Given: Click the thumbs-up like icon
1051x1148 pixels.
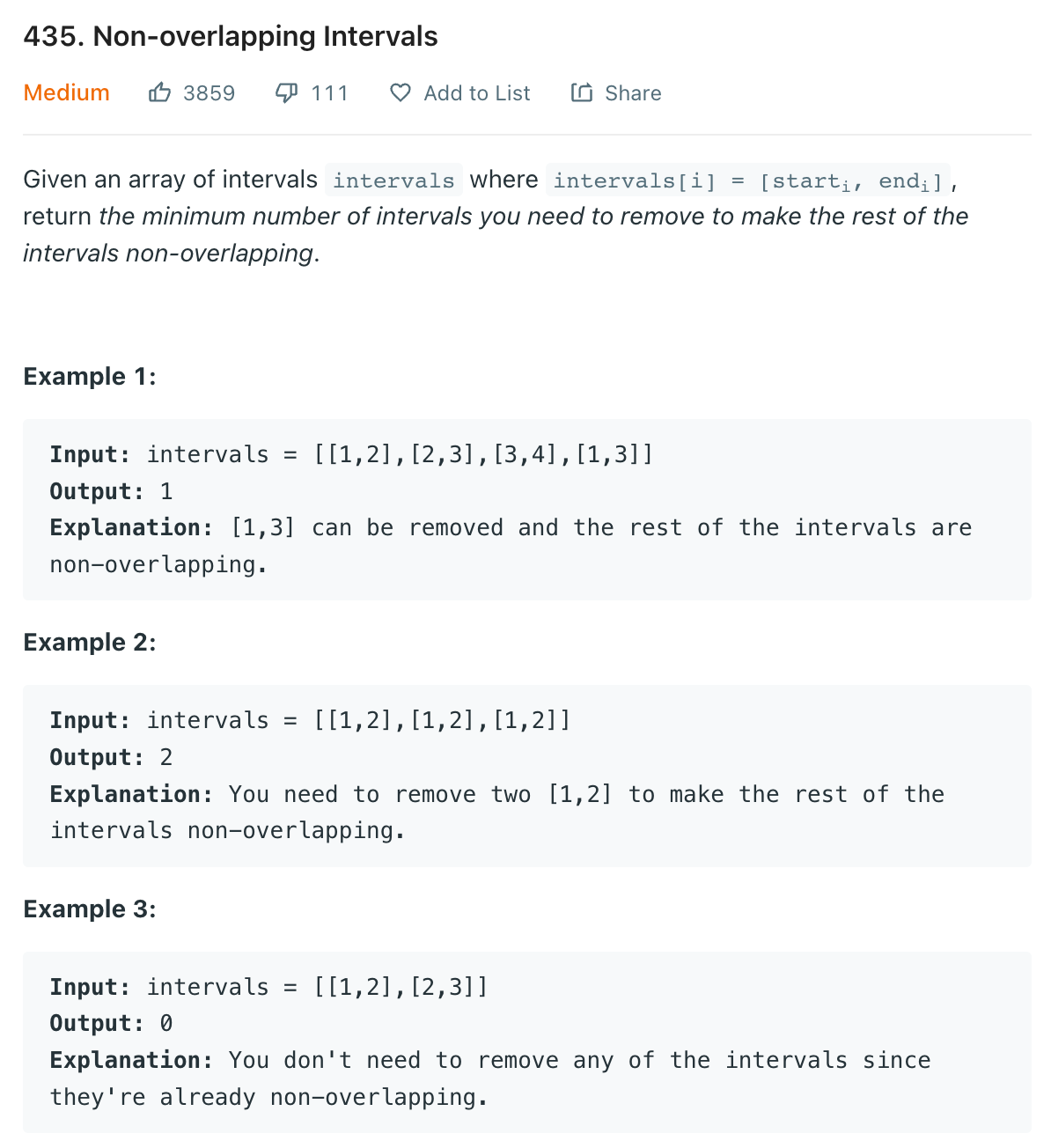Looking at the screenshot, I should [x=159, y=92].
